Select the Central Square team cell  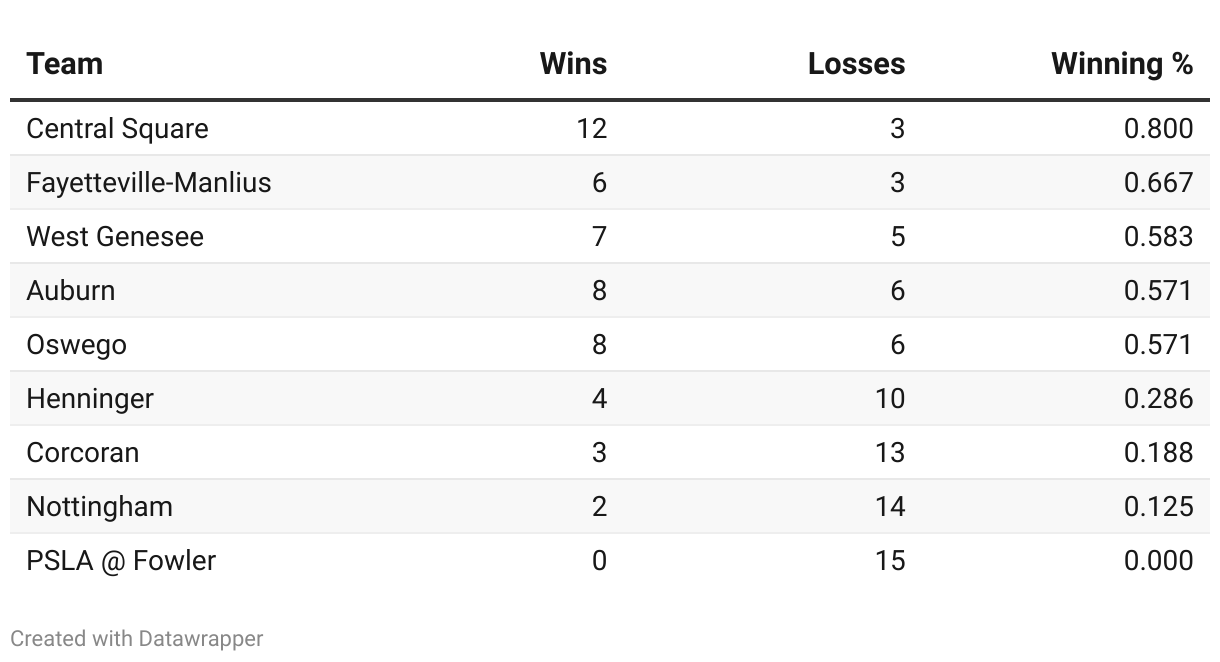(117, 128)
